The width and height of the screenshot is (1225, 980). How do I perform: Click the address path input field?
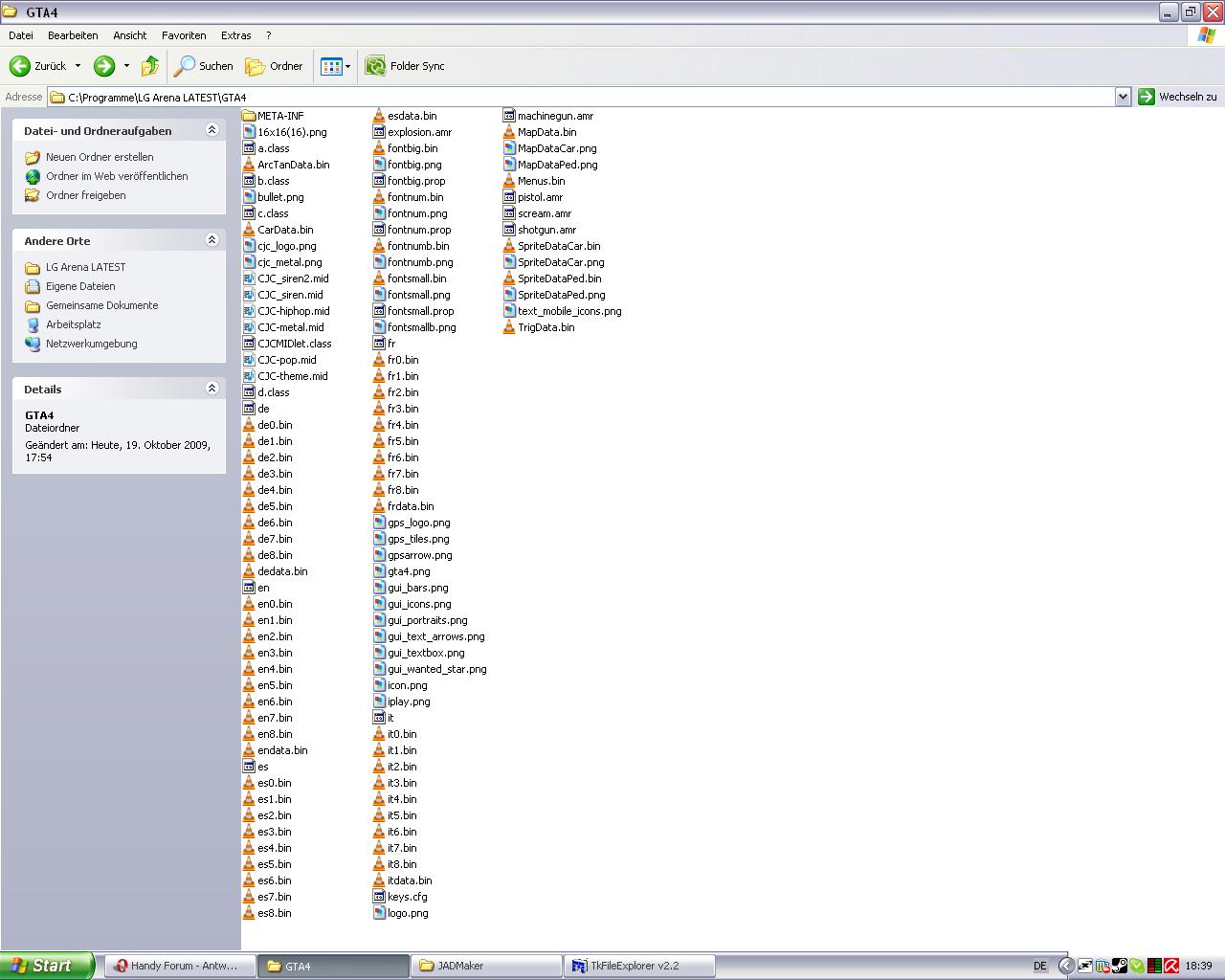coord(582,97)
